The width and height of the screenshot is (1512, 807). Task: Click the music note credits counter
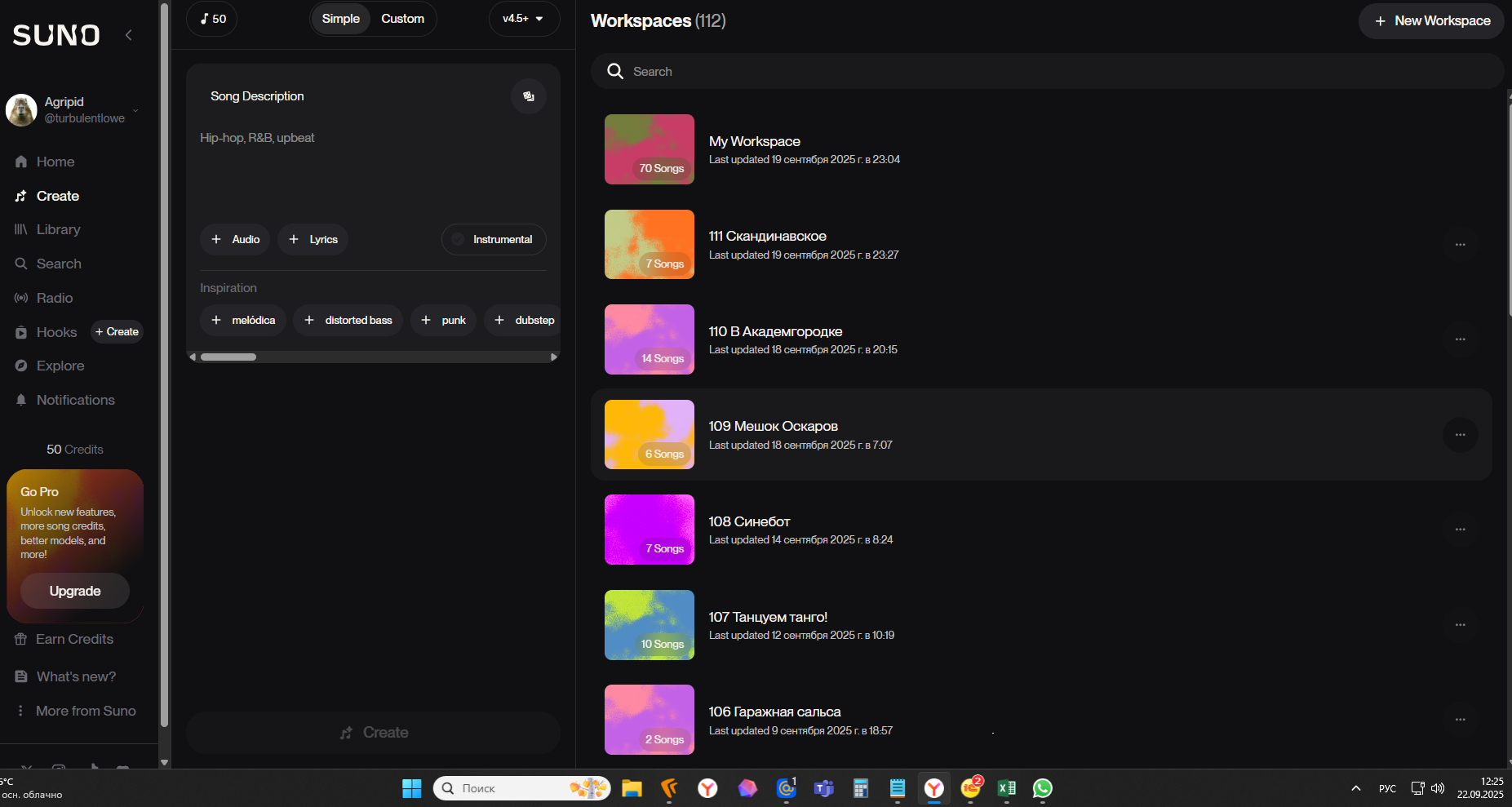(x=212, y=19)
